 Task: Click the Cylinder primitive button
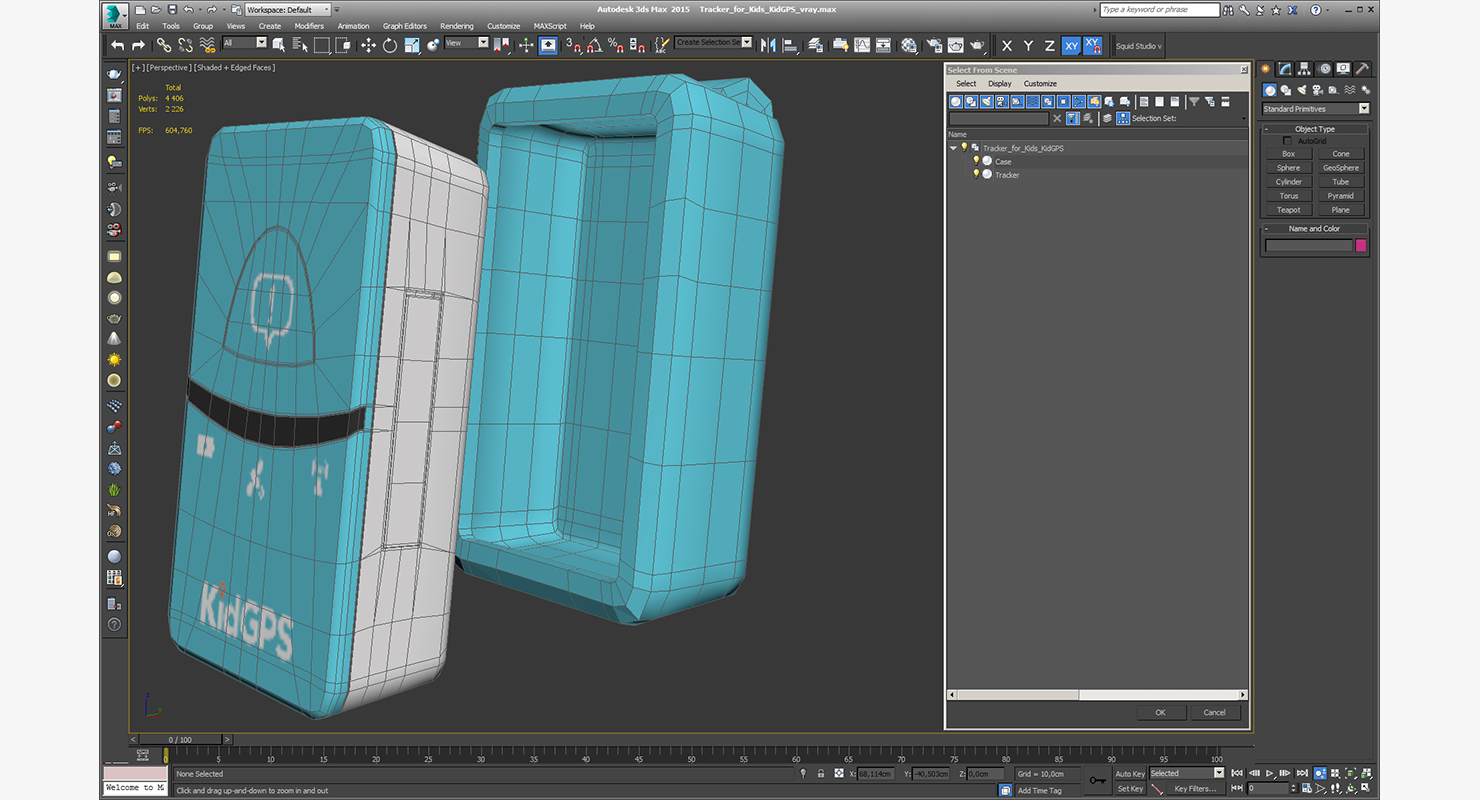click(1289, 182)
